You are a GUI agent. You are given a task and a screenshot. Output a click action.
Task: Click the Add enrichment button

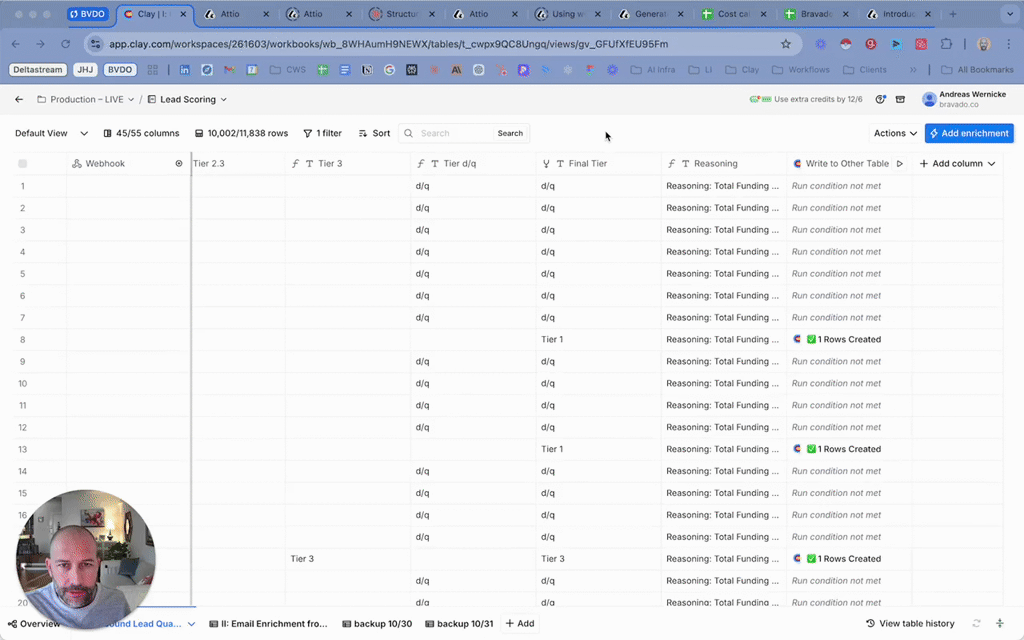pos(969,133)
